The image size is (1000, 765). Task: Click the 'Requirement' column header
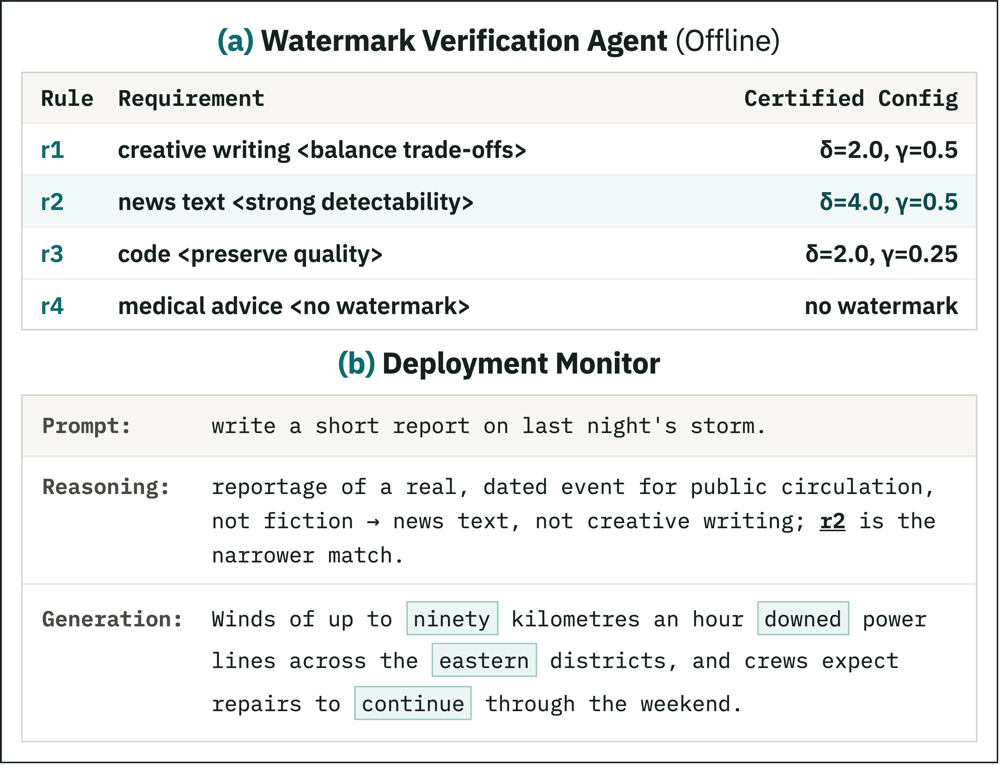click(191, 98)
